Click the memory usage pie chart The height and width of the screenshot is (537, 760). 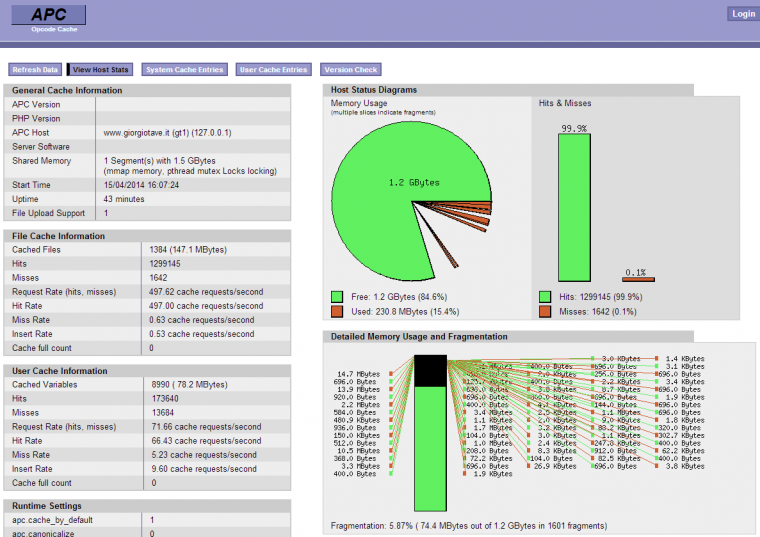pyautogui.click(x=412, y=201)
